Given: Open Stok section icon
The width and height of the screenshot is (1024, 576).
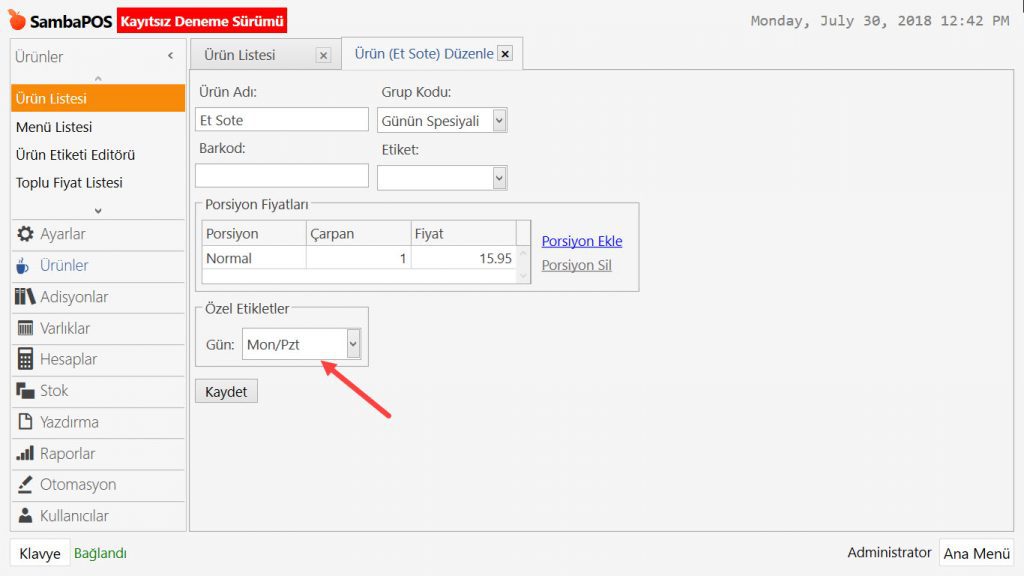Looking at the screenshot, I should [26, 391].
